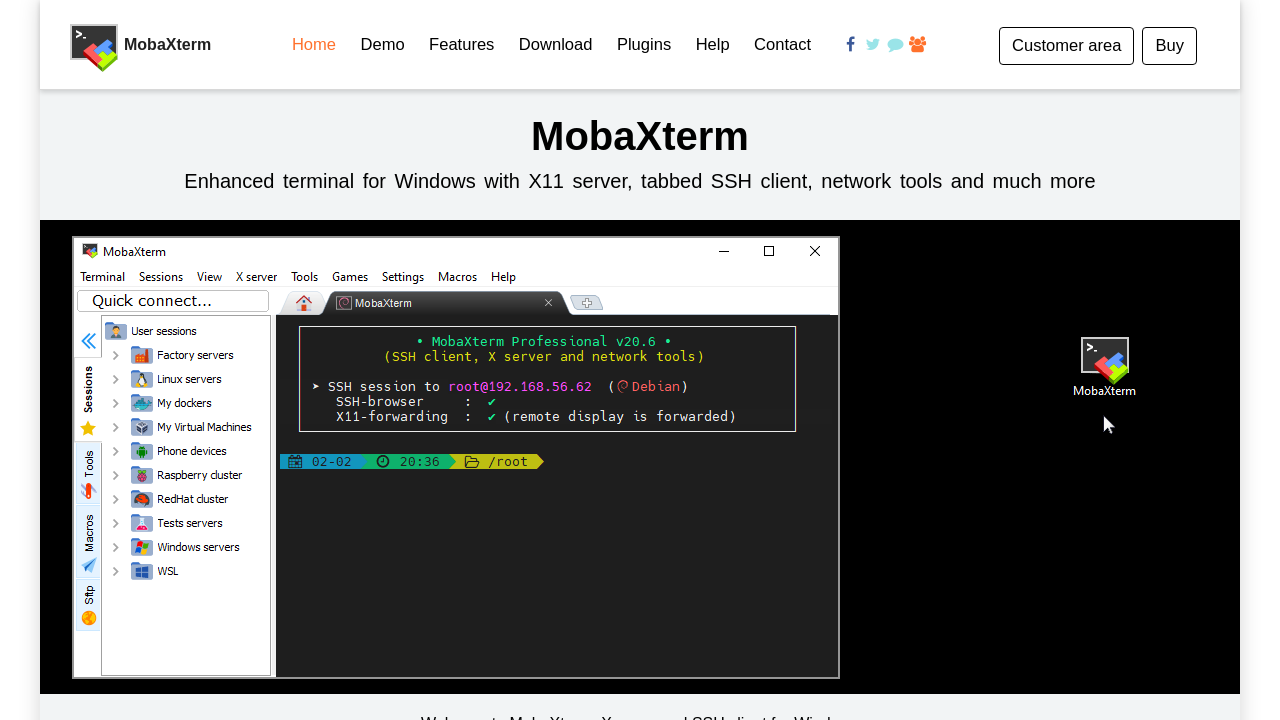
Task: Switch to the Tools sidebar tab
Action: pos(88,474)
